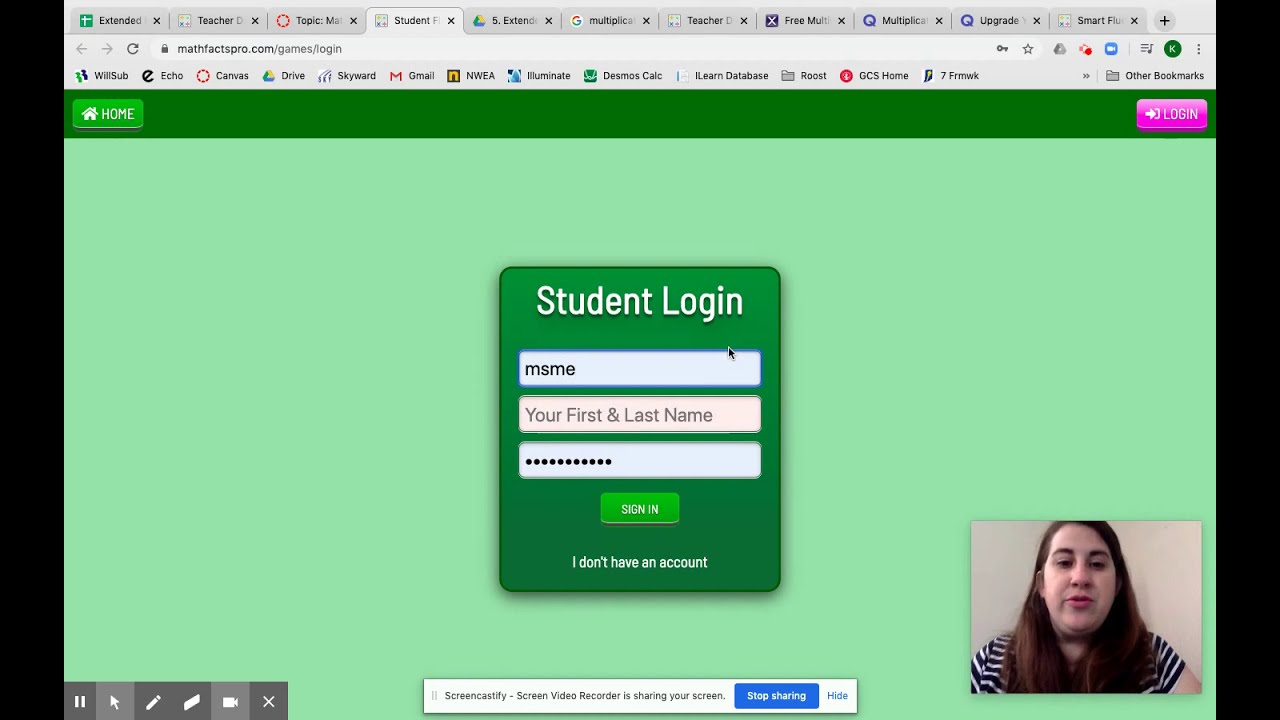Open the Screencastify extension icon
This screenshot has width=1280, height=720.
[1085, 49]
